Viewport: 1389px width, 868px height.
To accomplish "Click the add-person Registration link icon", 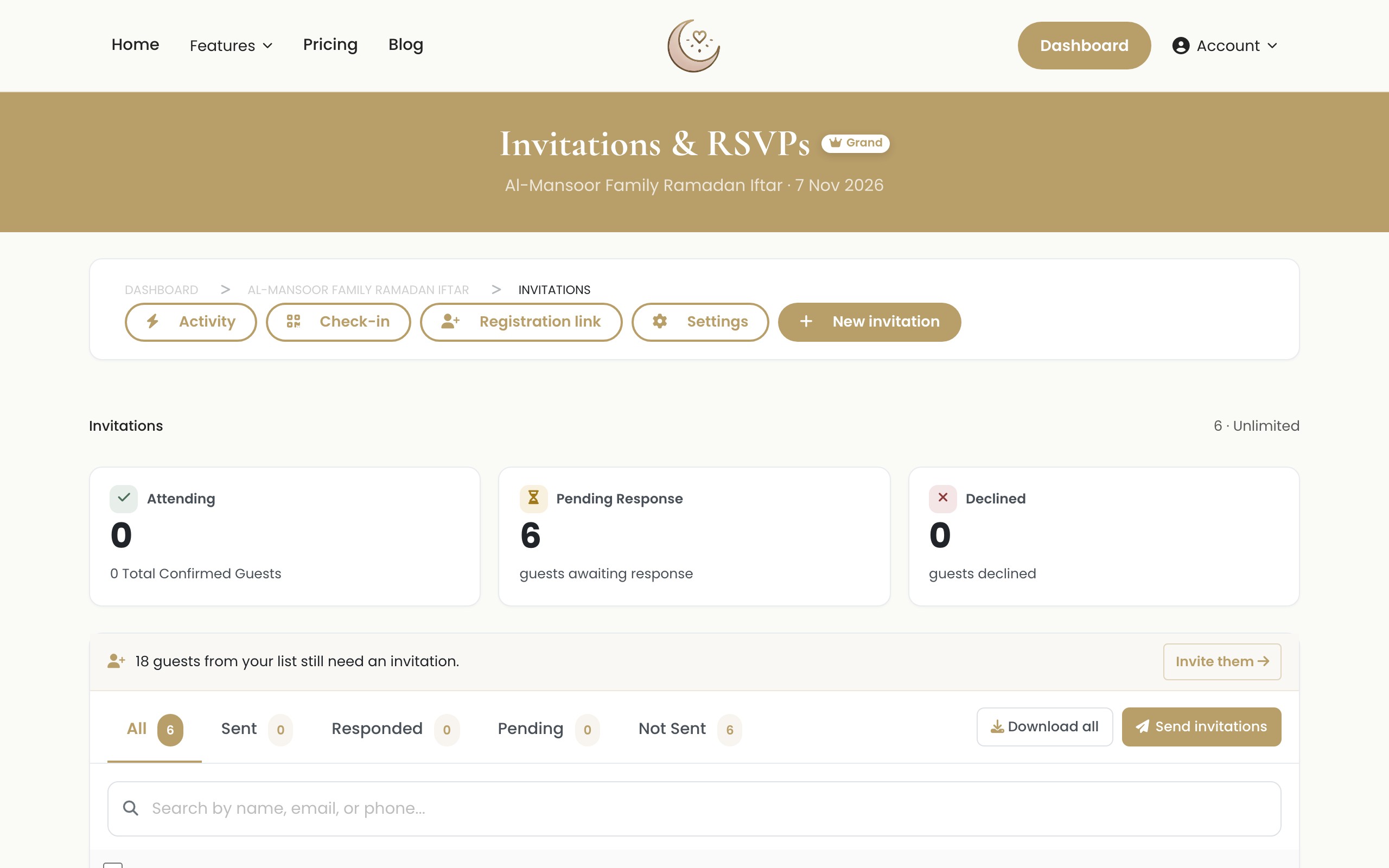I will pyautogui.click(x=450, y=322).
